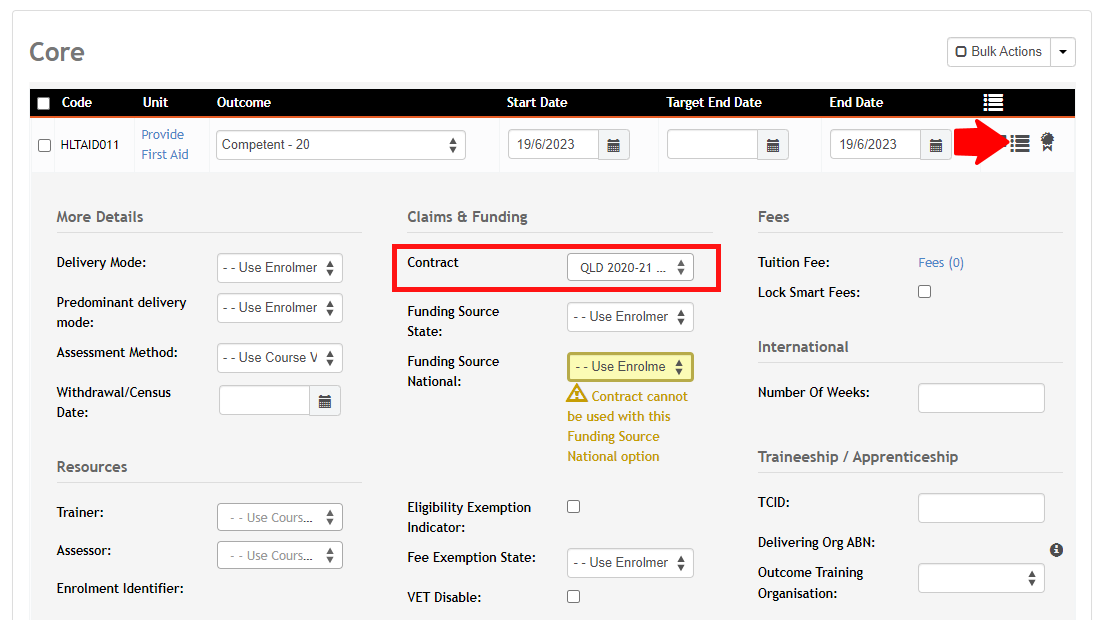The image size is (1104, 620).
Task: Click the Delivering Org ABN info icon
Action: pos(1056,550)
